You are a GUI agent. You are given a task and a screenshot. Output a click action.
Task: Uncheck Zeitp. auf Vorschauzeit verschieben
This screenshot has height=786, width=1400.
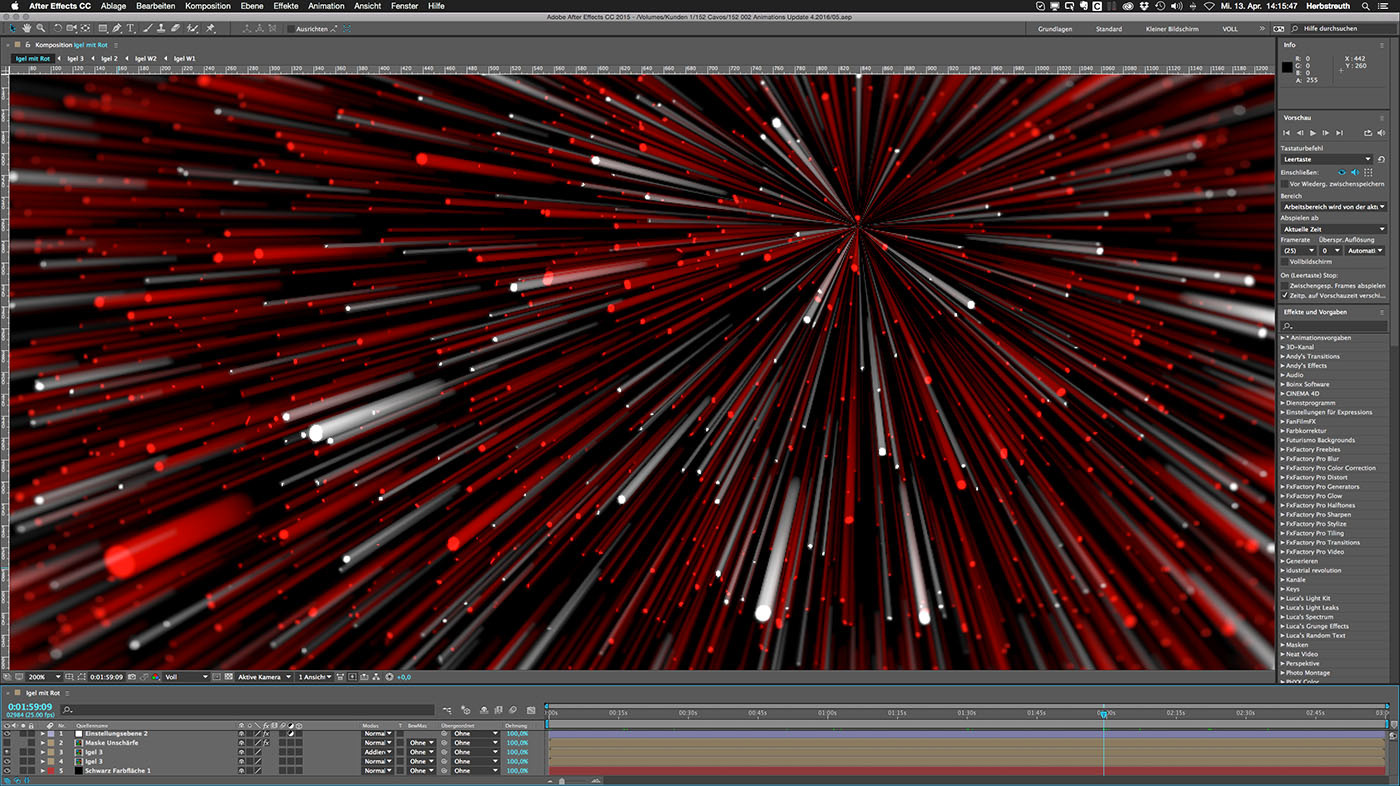(x=1285, y=295)
